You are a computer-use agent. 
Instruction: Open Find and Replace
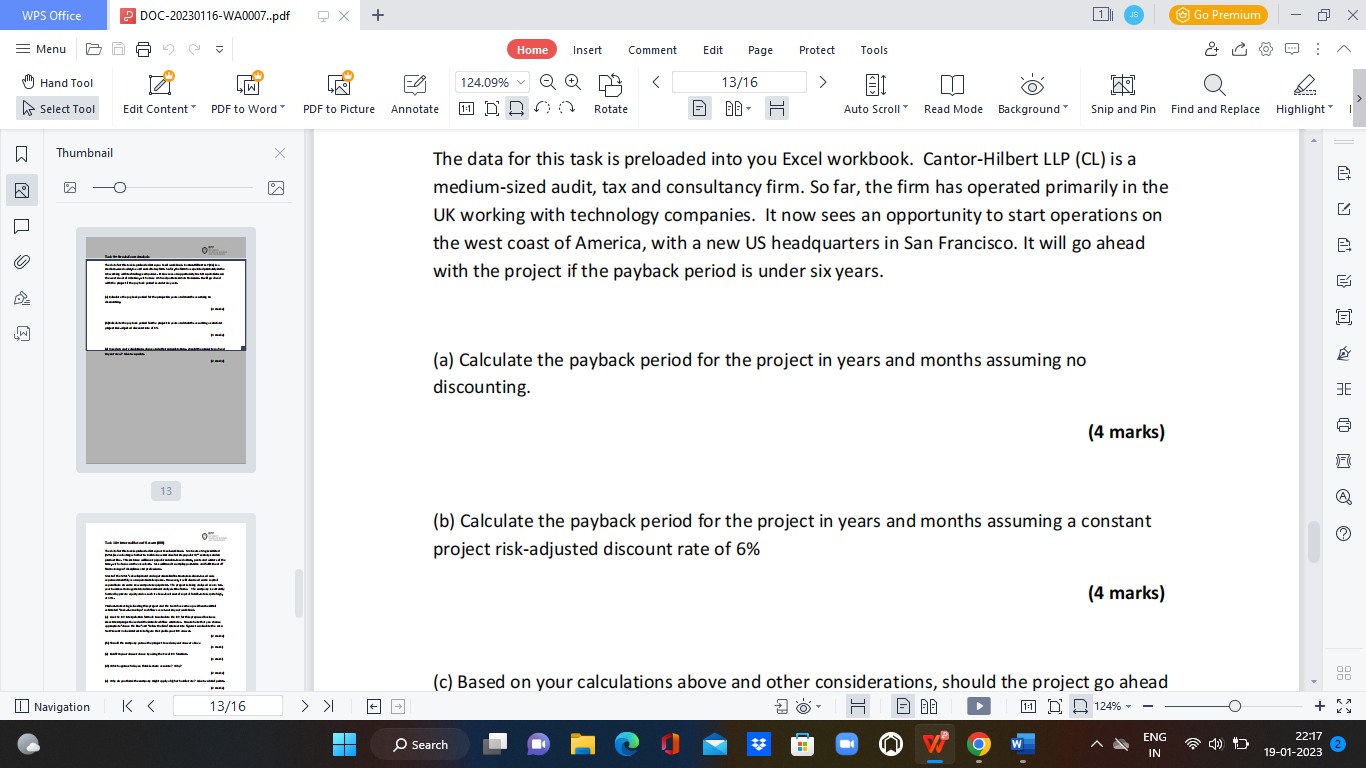1214,91
